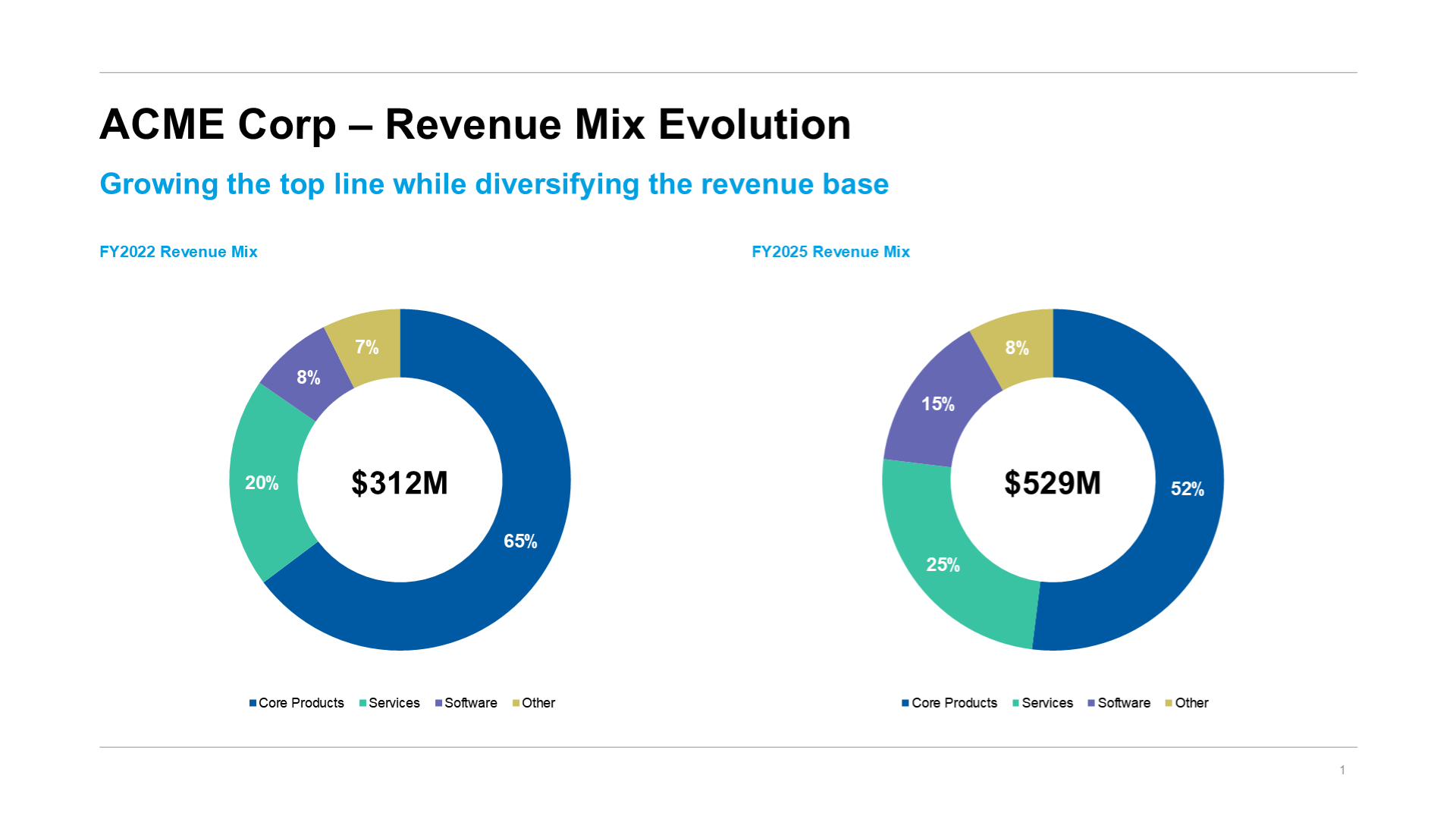Click 'Software' legend text under FY2022 chart
Screen dimensions: 1456x819
pyautogui.click(x=471, y=703)
